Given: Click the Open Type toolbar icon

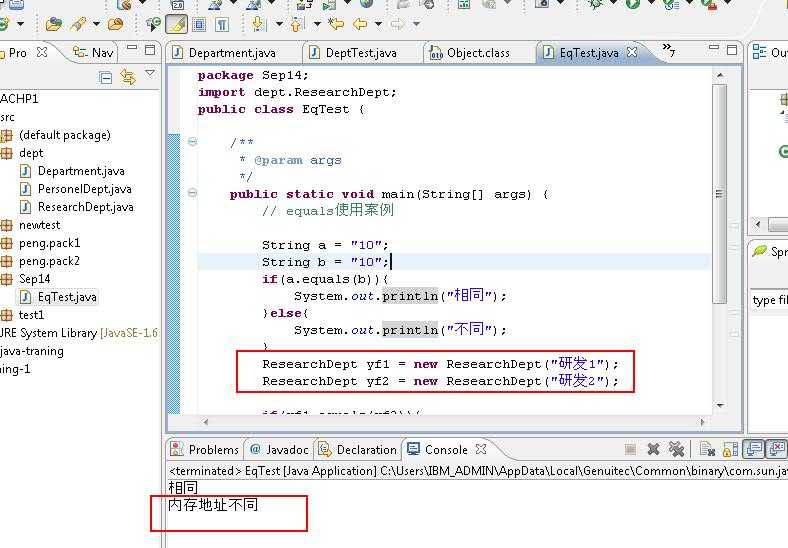Looking at the screenshot, I should 53,24.
